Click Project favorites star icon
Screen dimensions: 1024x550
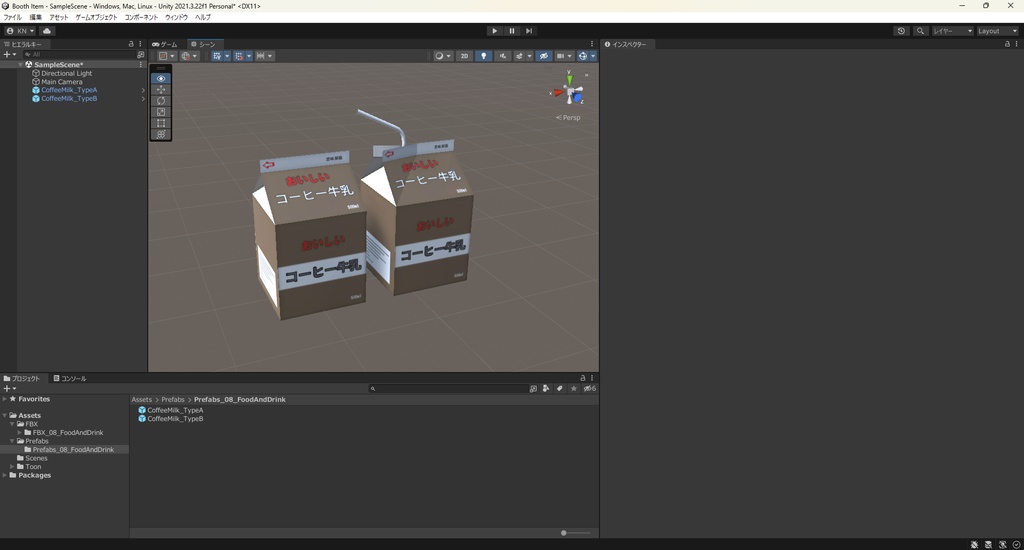coord(573,388)
